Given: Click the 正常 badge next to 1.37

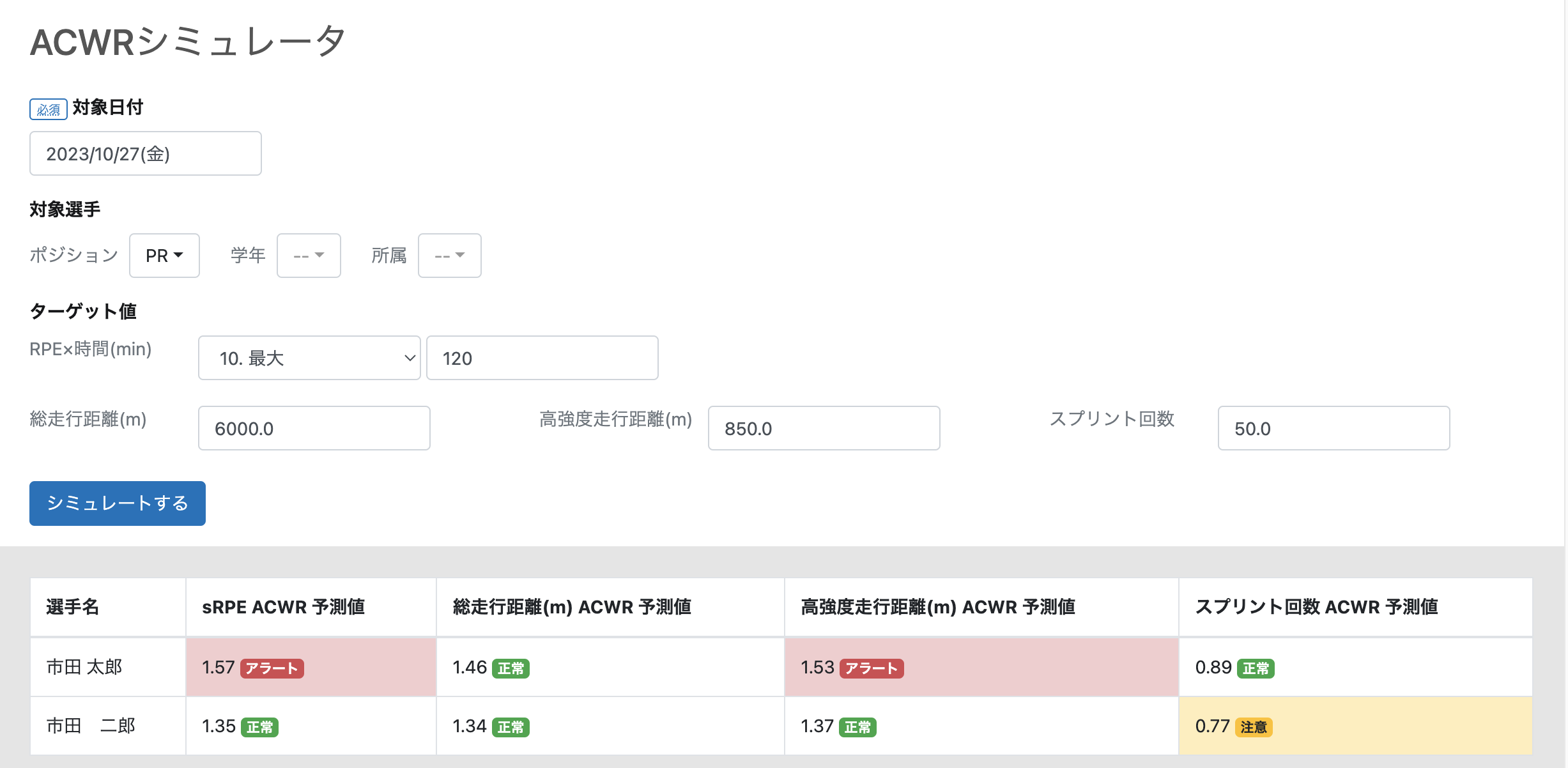Looking at the screenshot, I should click(x=857, y=727).
